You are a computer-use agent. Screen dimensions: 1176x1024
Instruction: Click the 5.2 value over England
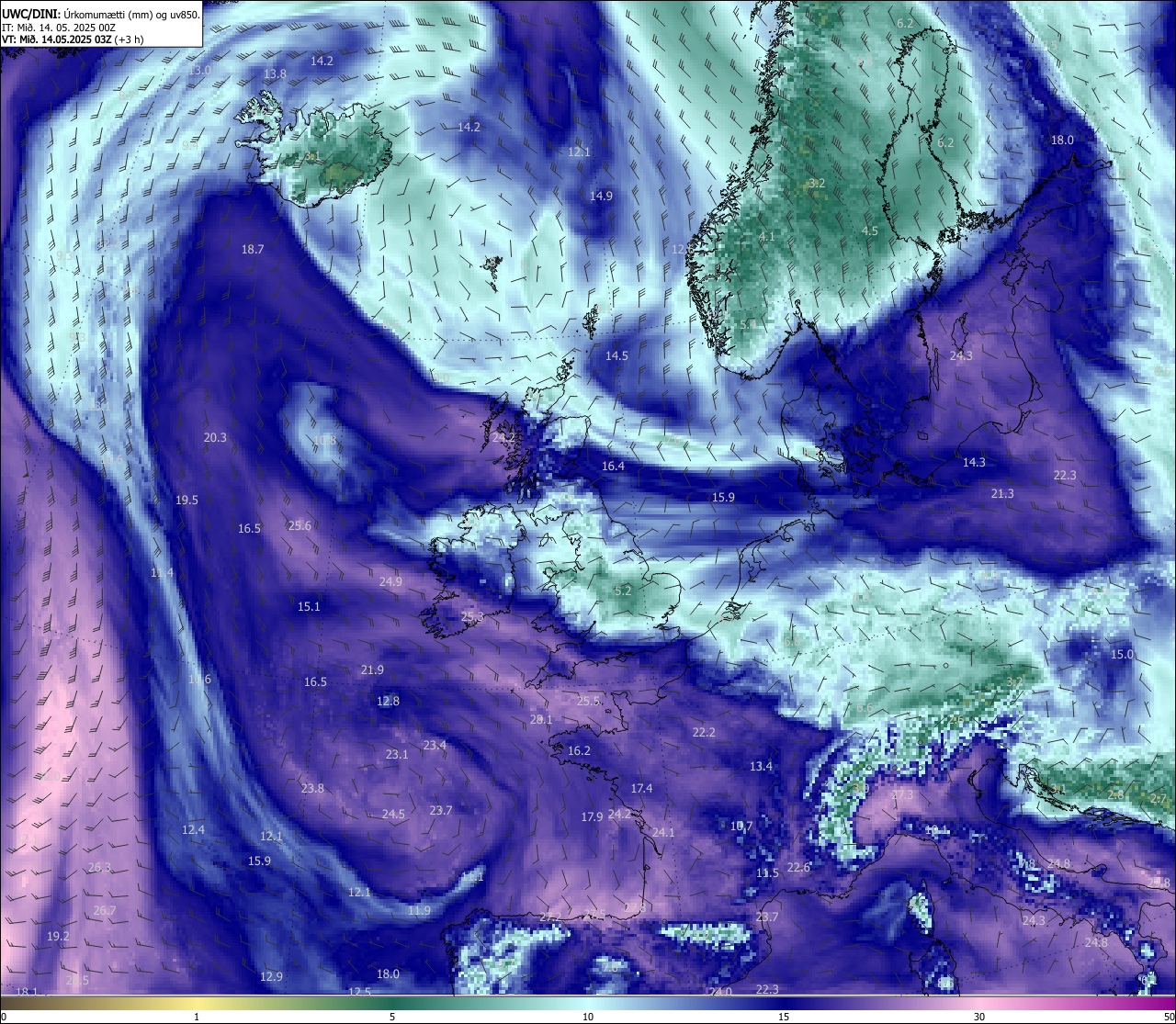623,591
